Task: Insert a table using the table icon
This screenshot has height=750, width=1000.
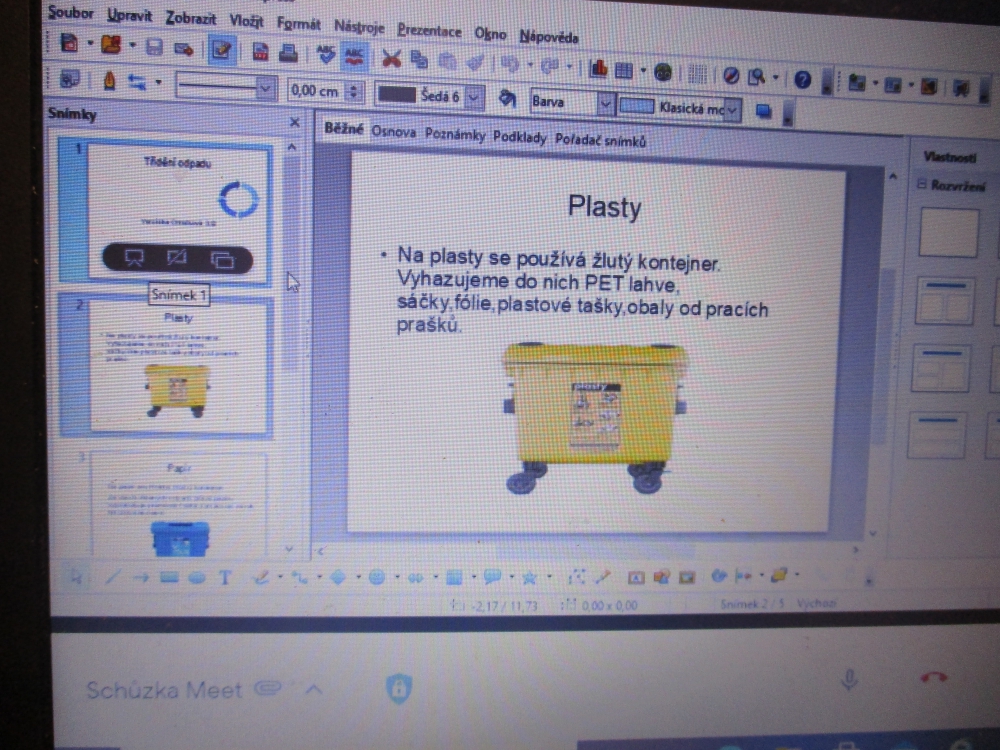Action: (624, 70)
